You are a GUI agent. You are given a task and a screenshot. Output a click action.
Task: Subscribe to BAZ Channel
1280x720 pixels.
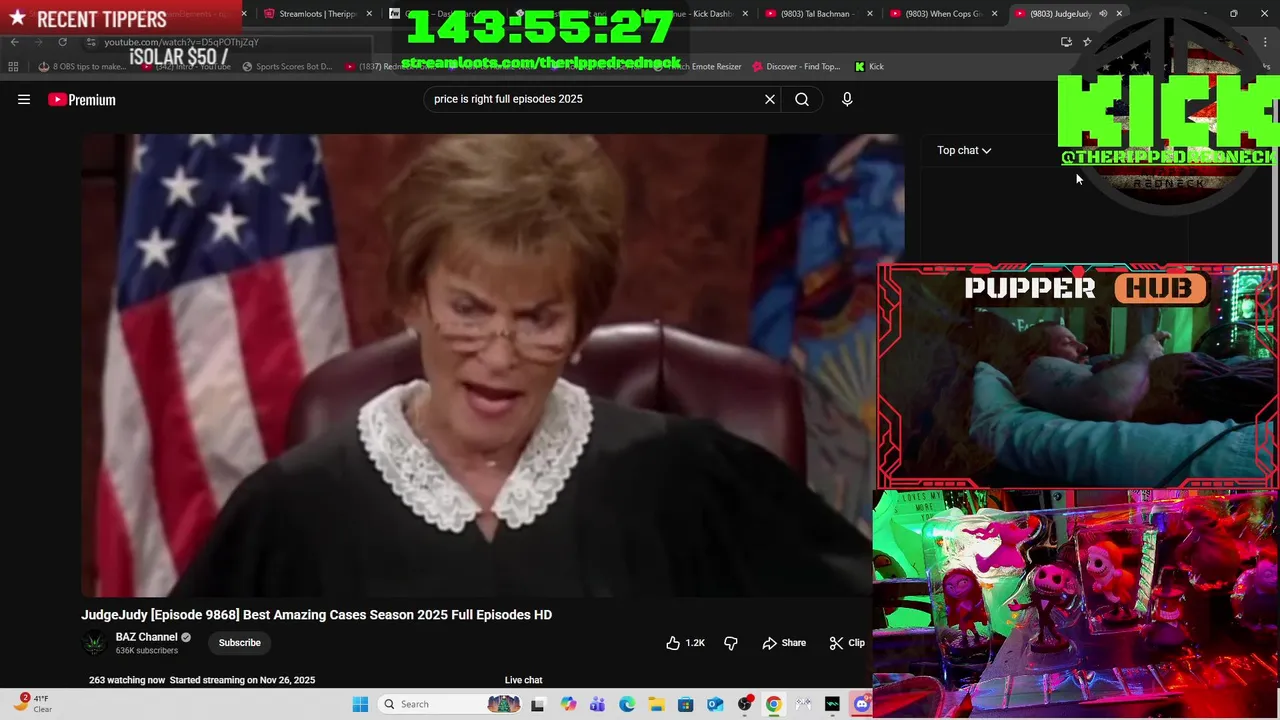[240, 643]
